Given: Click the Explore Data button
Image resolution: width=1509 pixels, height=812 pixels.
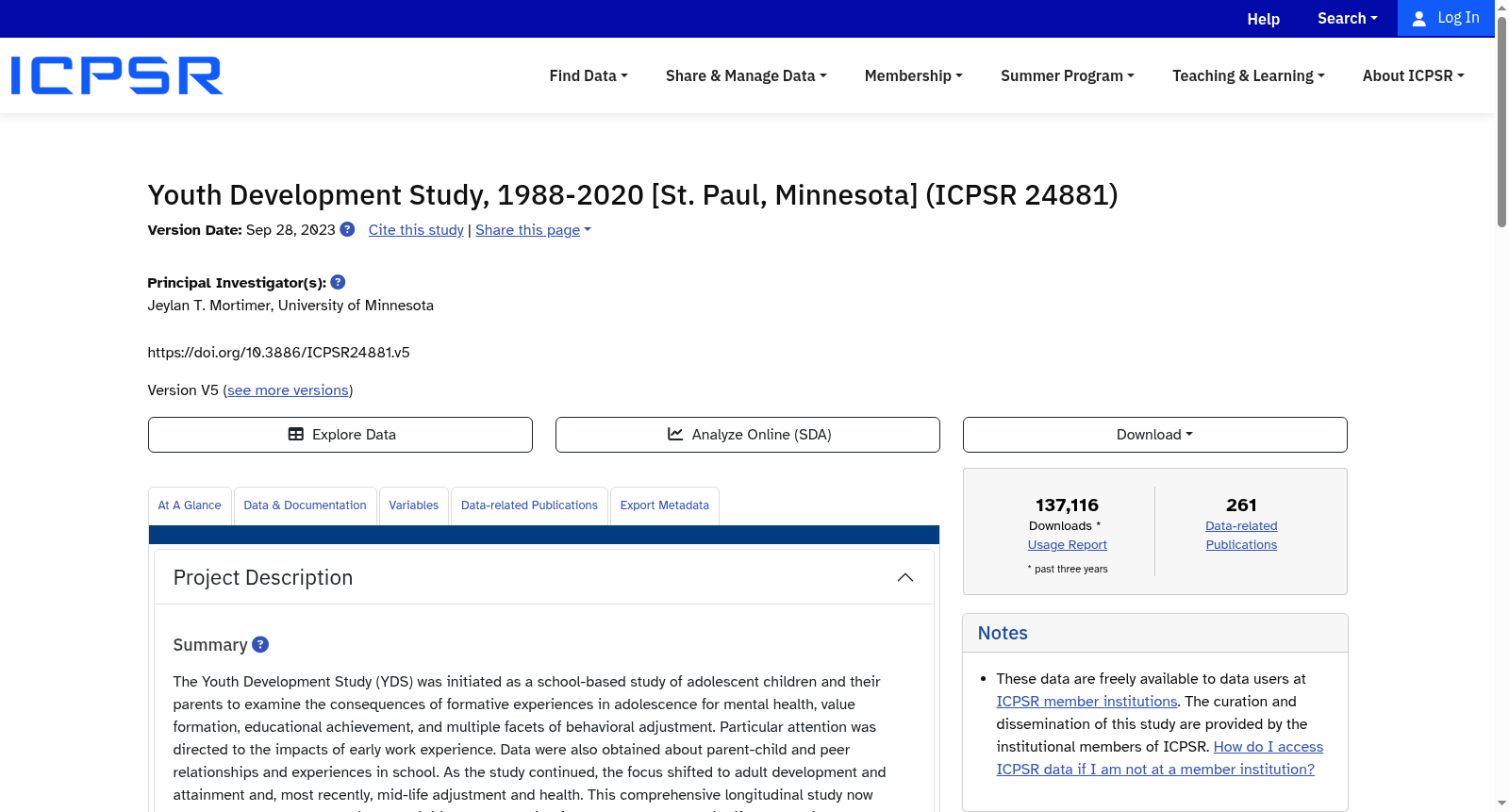Looking at the screenshot, I should (x=340, y=435).
